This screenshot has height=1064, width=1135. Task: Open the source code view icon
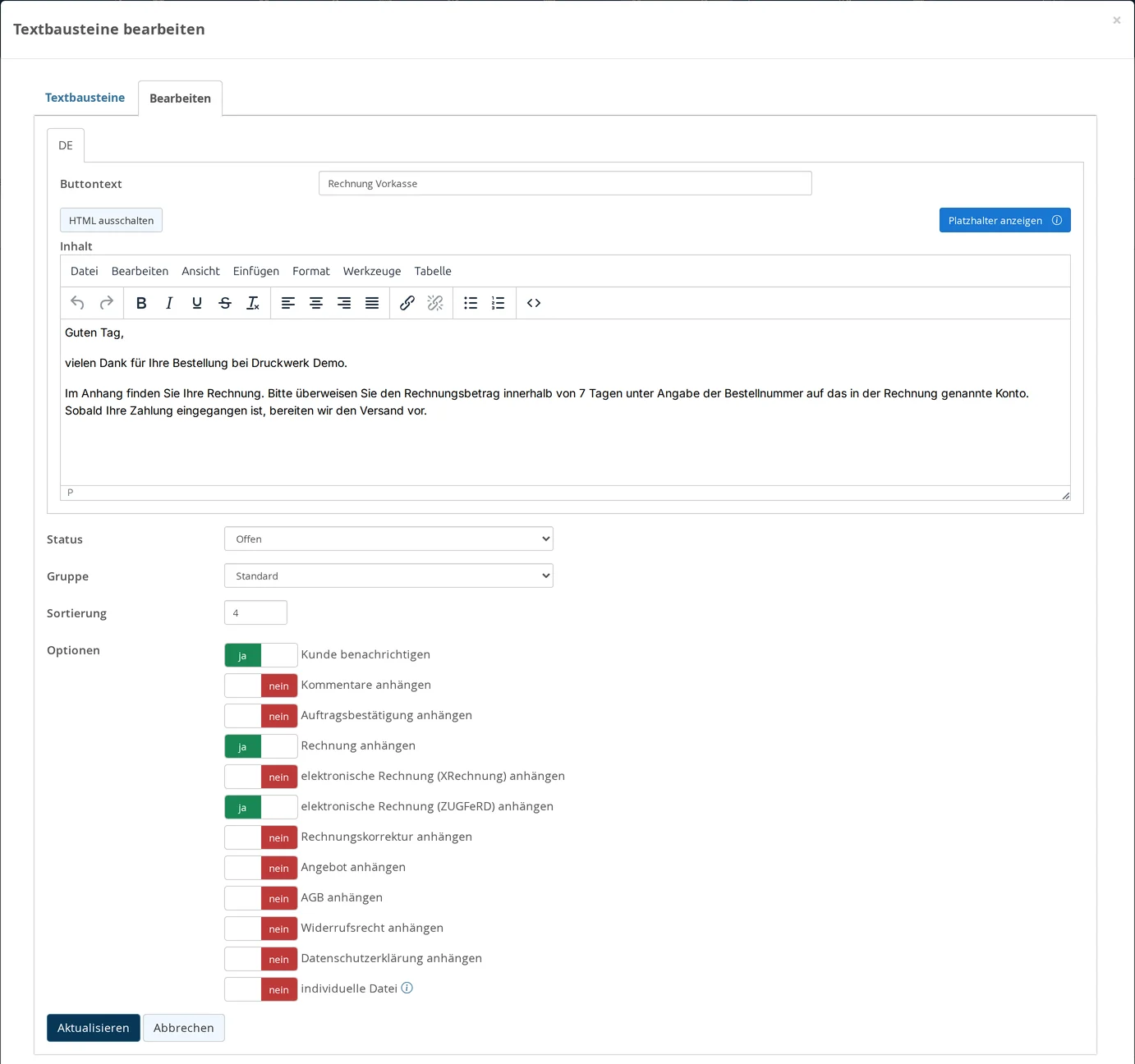click(x=534, y=303)
